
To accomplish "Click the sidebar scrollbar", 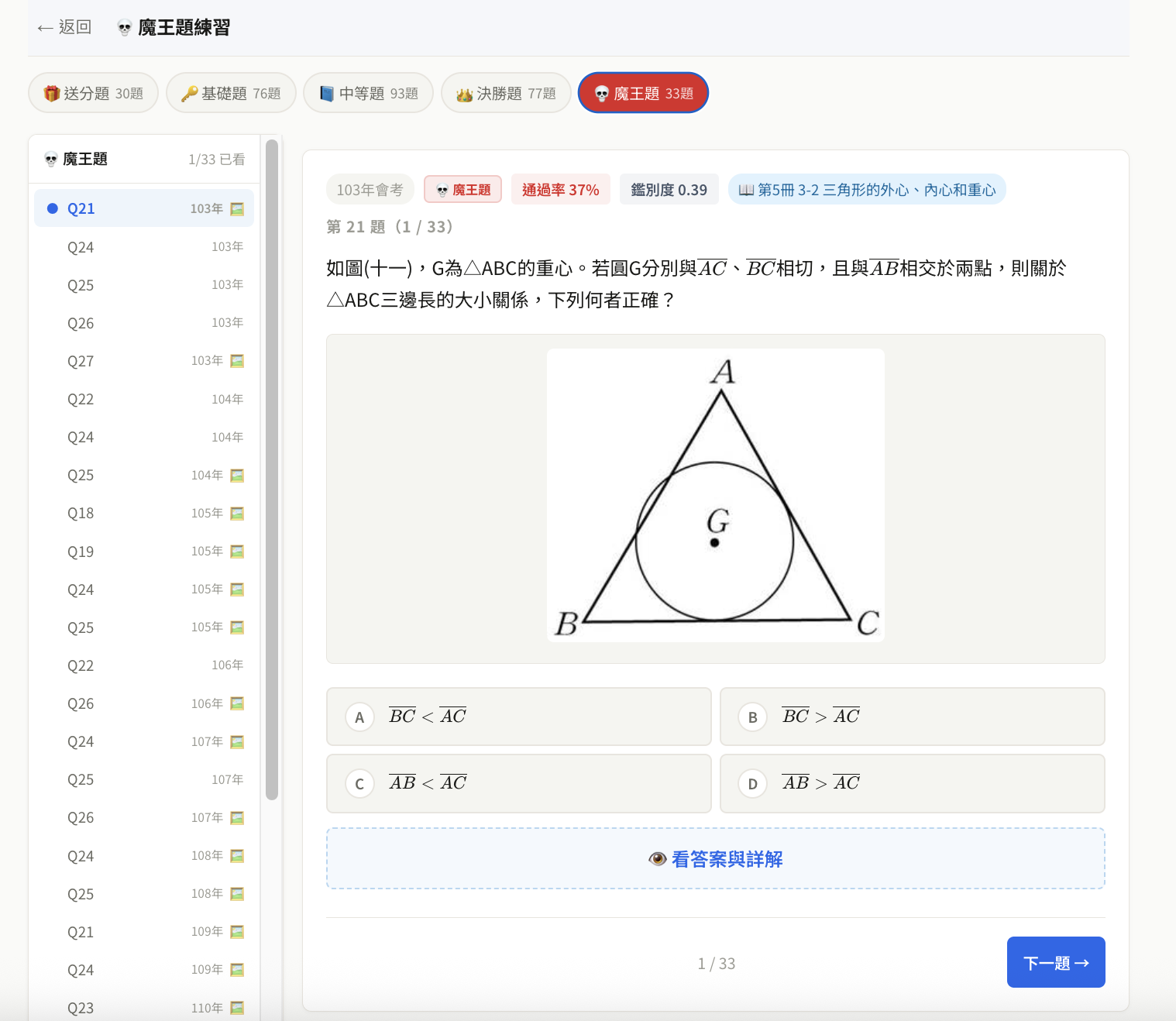I will click(x=271, y=465).
